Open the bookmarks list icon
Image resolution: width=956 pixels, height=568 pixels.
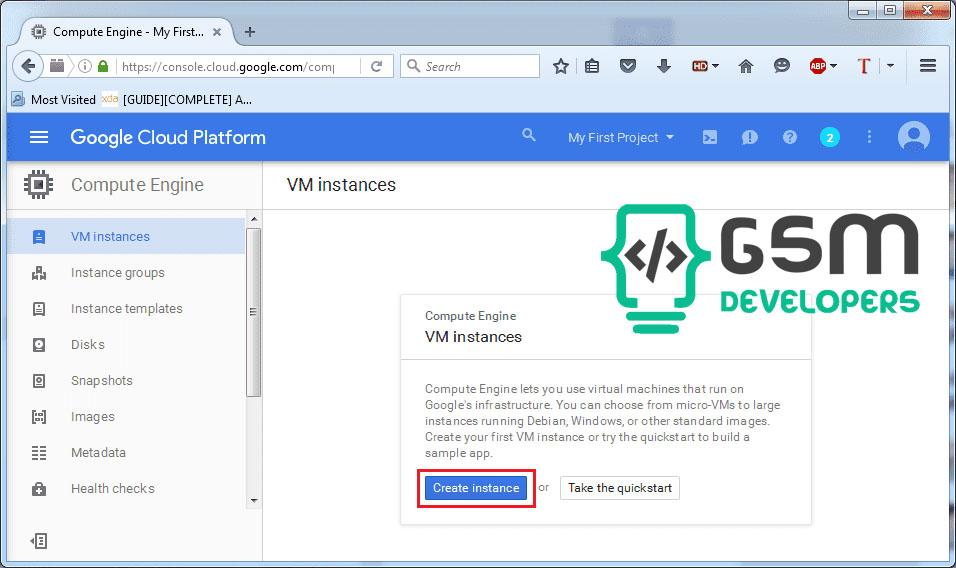tap(592, 66)
